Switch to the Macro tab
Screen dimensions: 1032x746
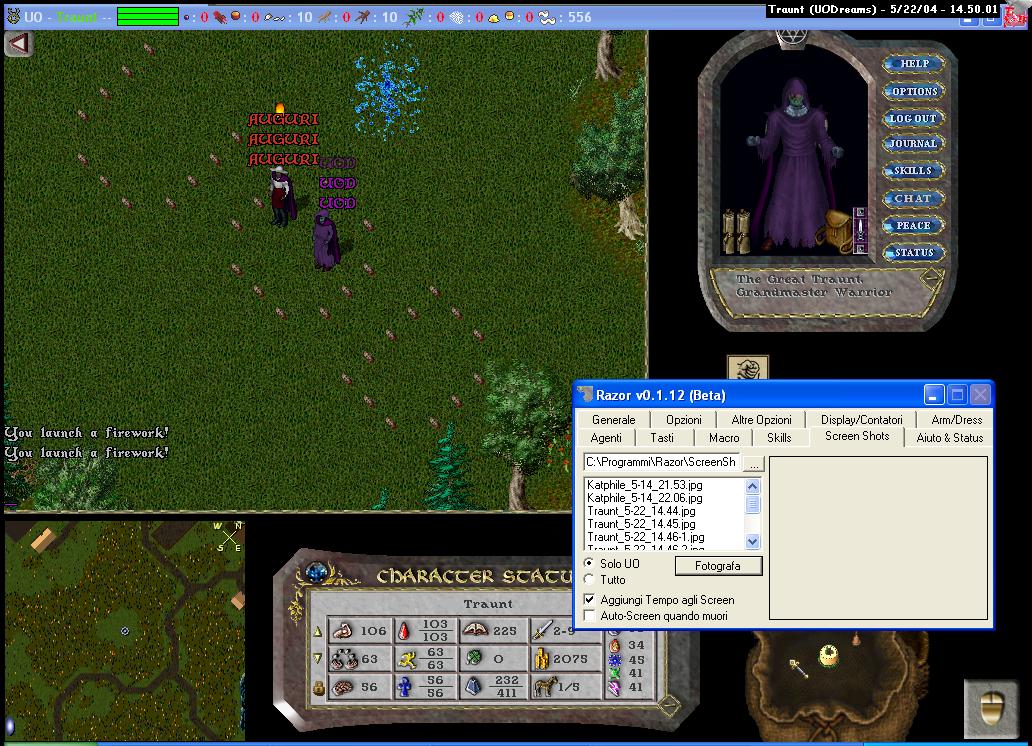point(724,438)
